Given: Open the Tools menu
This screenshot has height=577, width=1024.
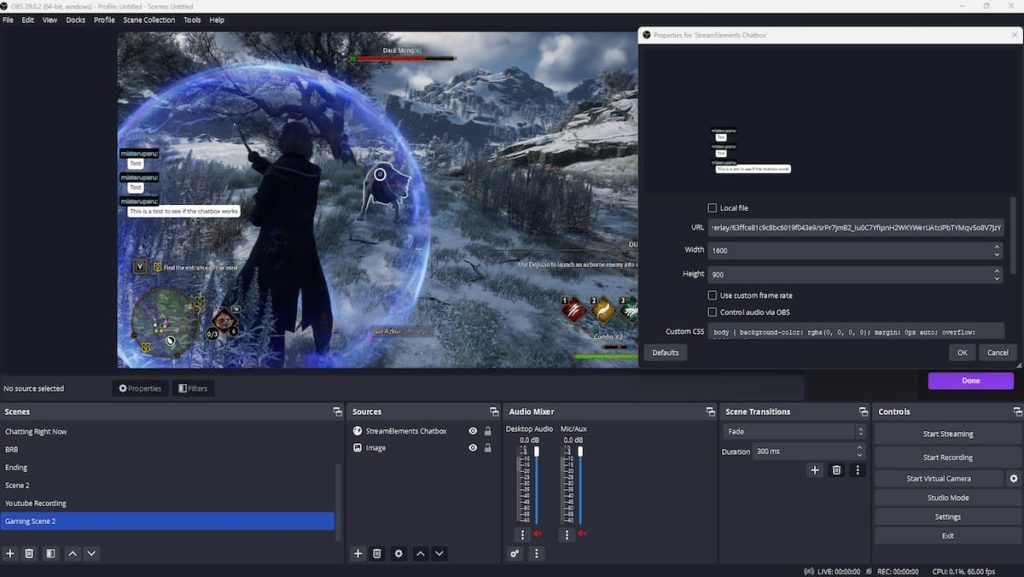Looking at the screenshot, I should coord(192,20).
